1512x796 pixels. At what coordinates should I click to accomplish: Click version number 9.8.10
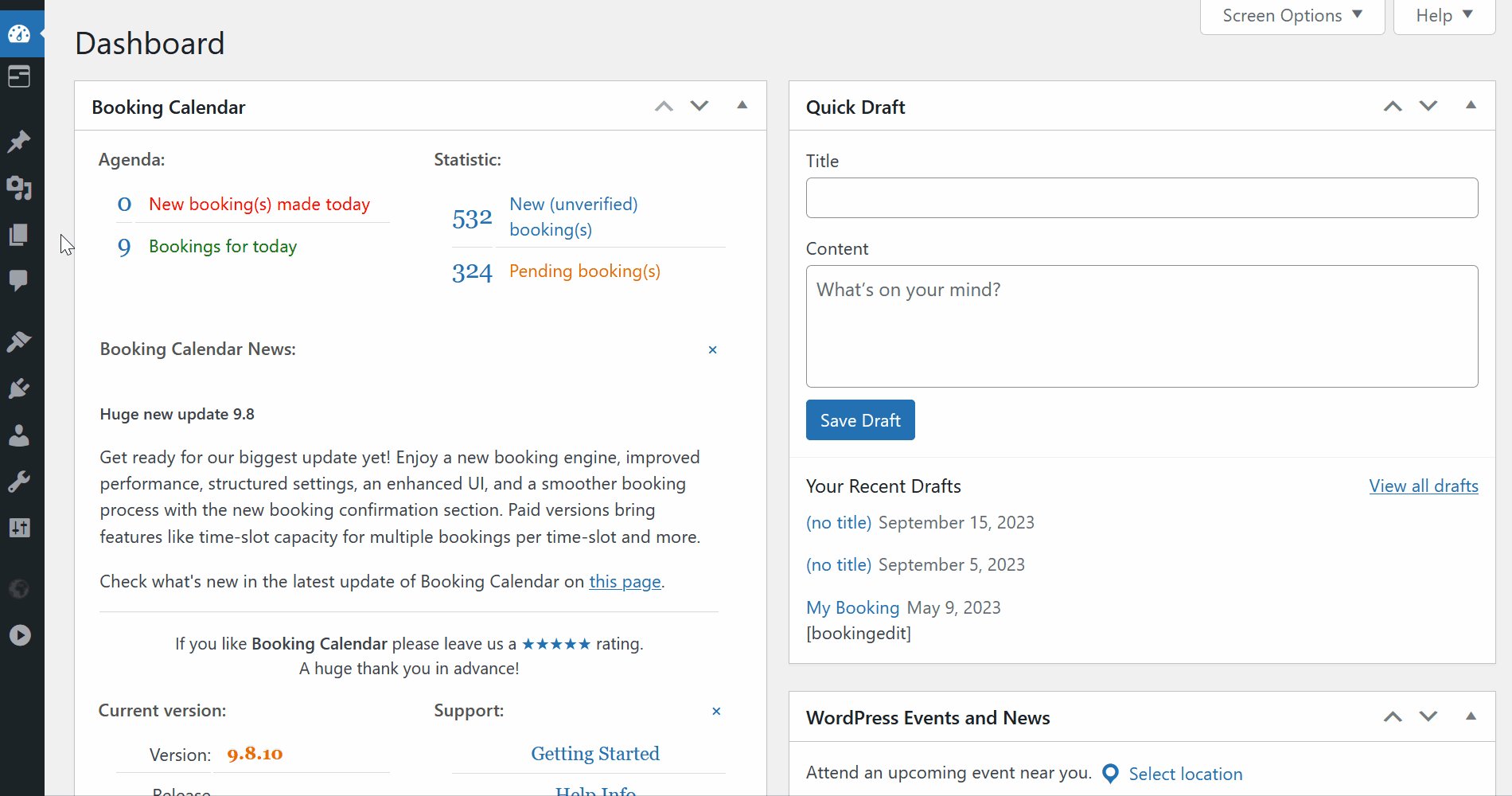pyautogui.click(x=255, y=754)
